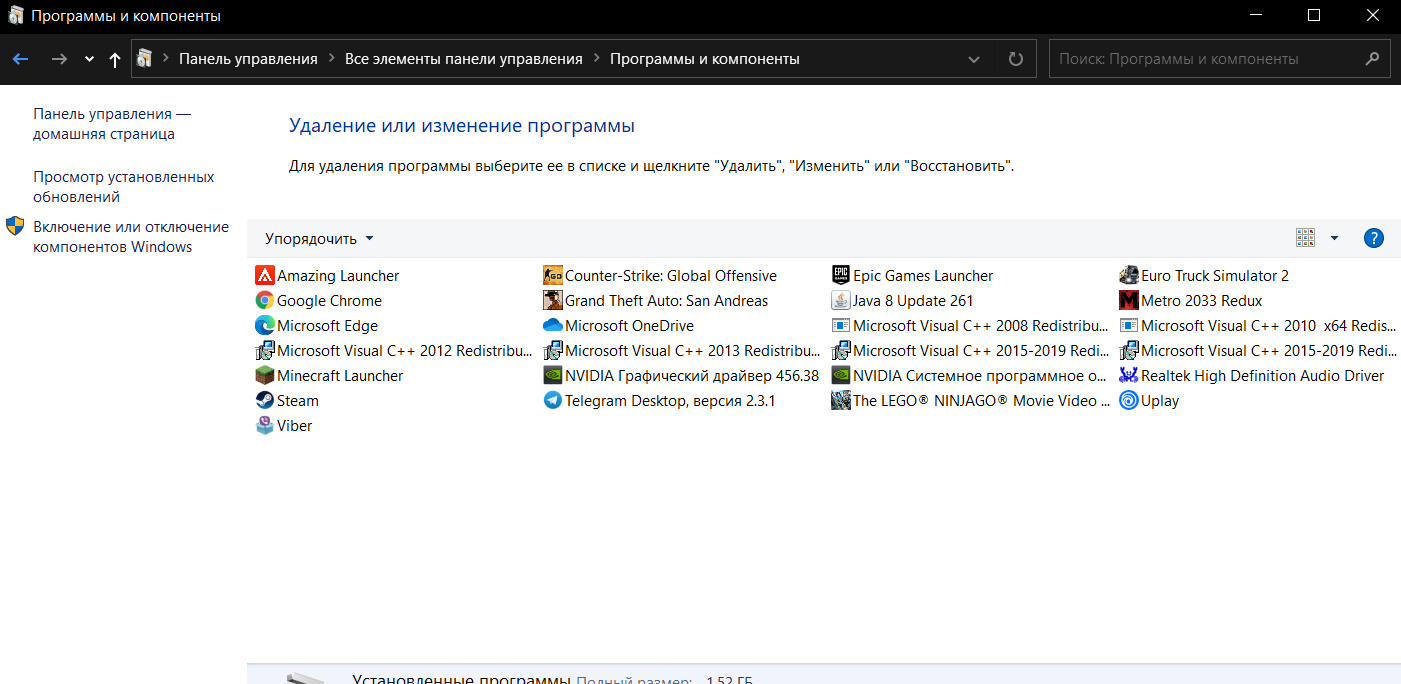This screenshot has width=1401, height=684.
Task: Click the Counter-Strike: Global Offensive icon
Action: pos(553,276)
